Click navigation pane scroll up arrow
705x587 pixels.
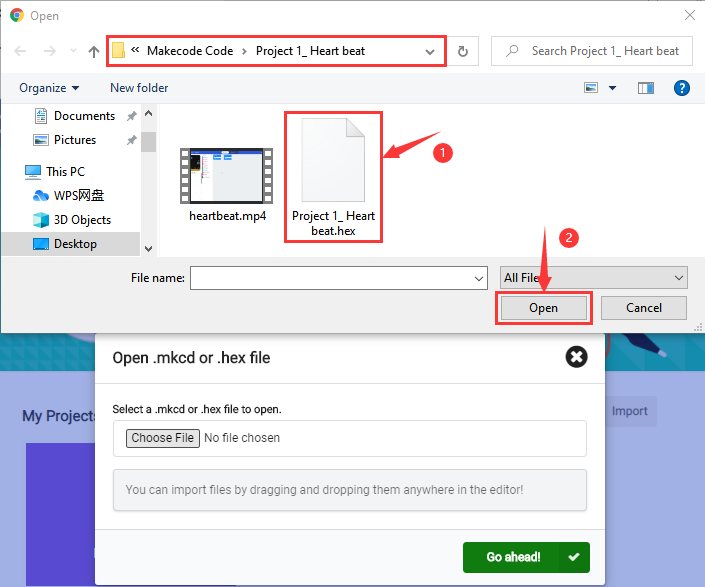coord(148,113)
